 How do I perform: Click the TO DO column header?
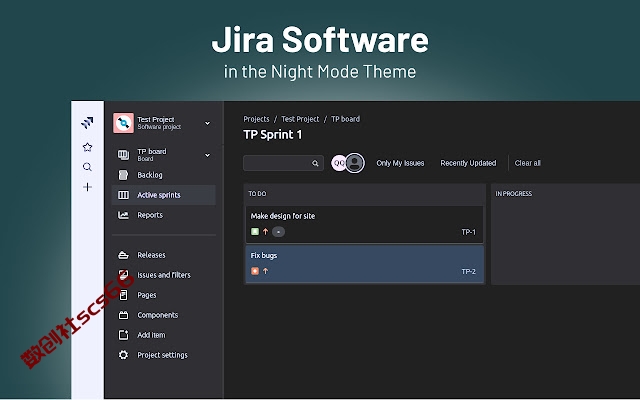tap(258, 194)
